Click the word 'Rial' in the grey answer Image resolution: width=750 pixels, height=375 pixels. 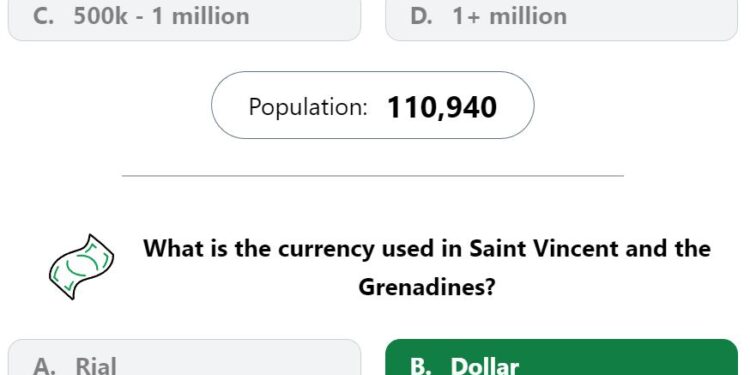click(96, 366)
